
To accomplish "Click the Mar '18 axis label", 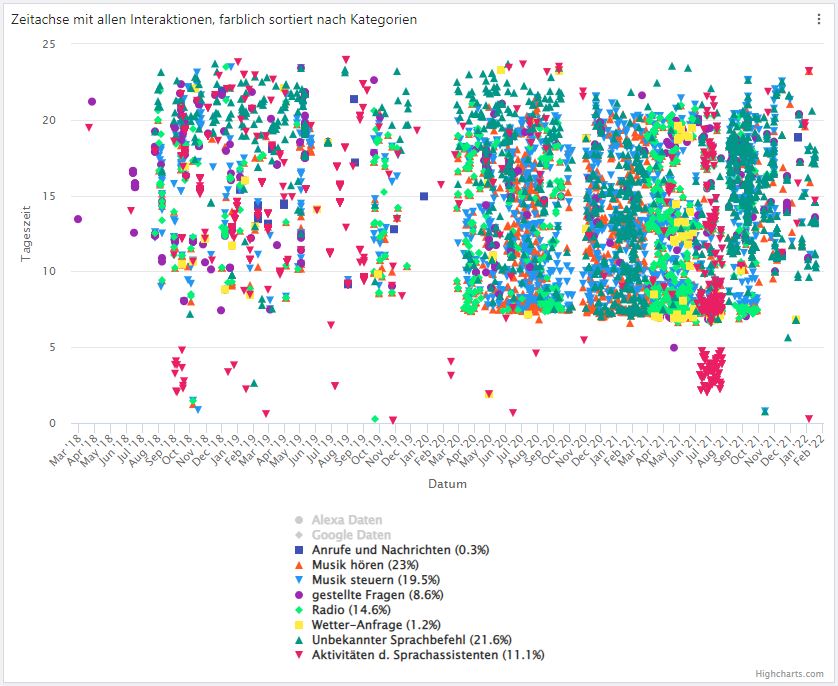I will click(66, 449).
